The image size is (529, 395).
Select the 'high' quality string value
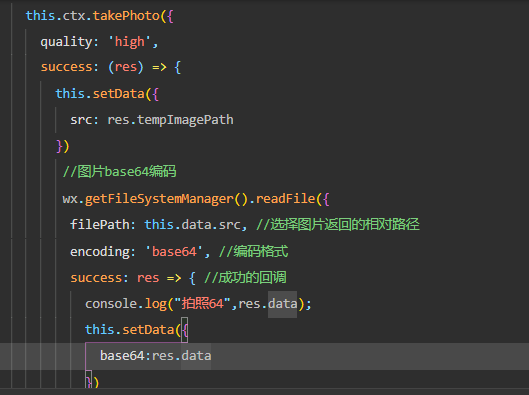[130, 42]
